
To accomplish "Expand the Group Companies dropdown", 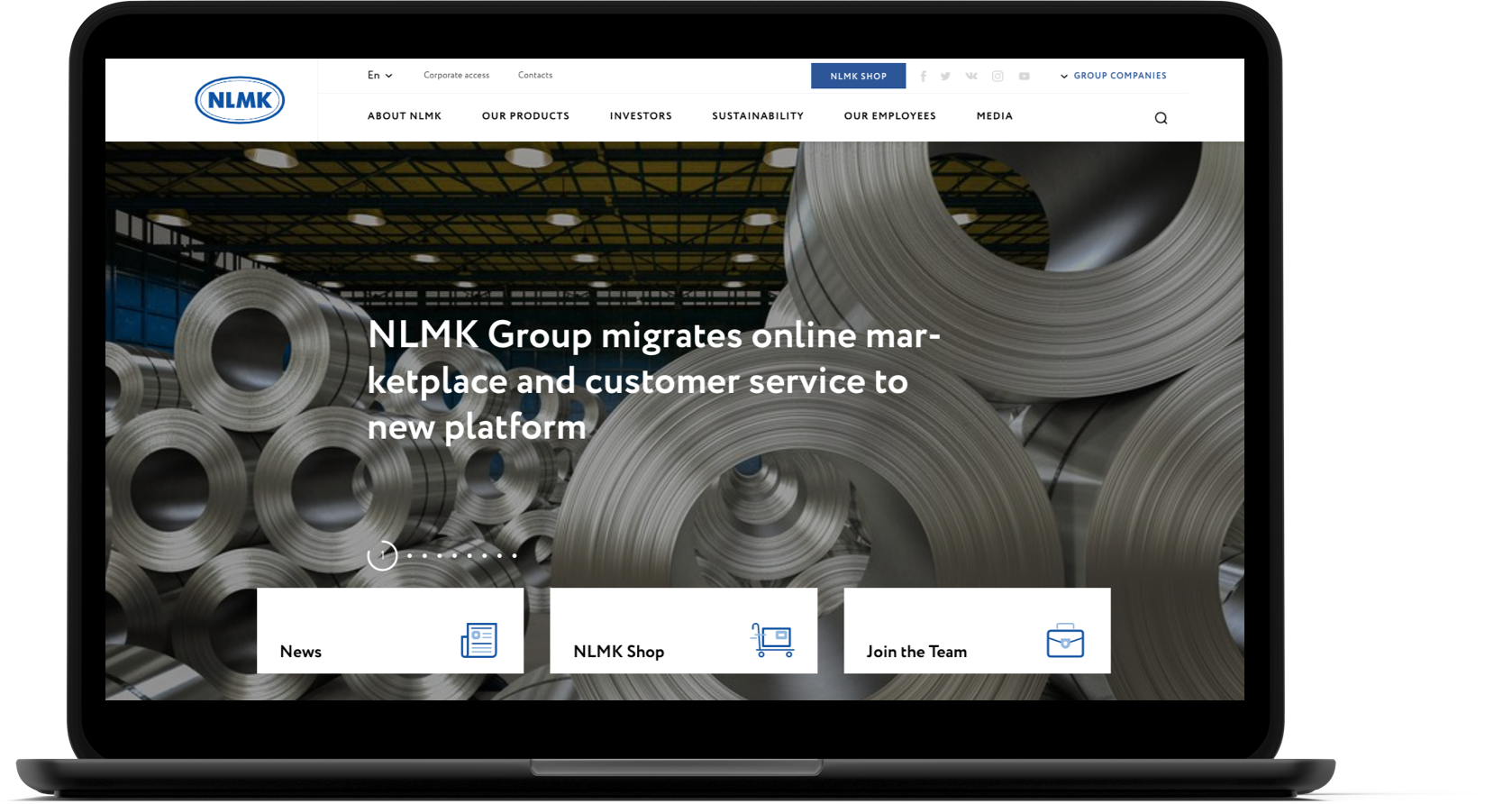I will point(1114,76).
